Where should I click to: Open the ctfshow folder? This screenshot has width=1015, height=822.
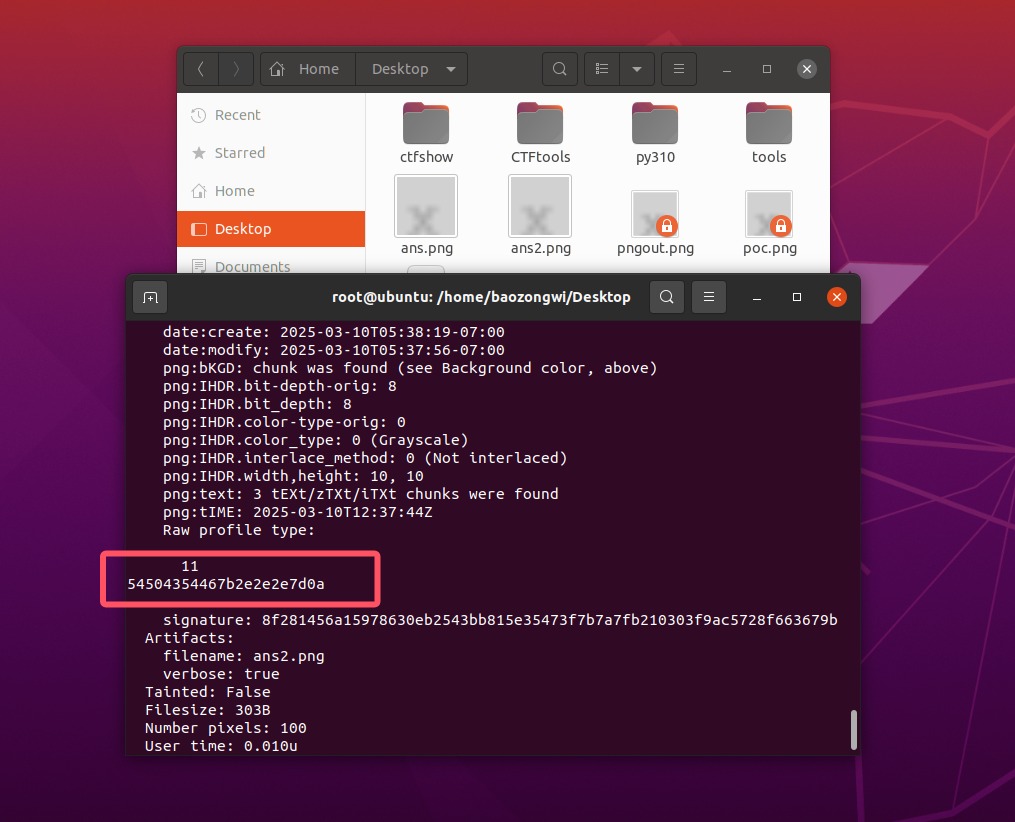coord(426,124)
